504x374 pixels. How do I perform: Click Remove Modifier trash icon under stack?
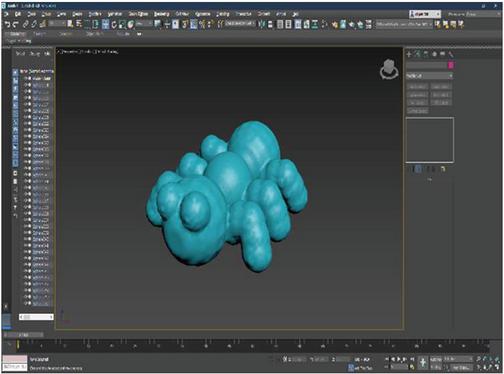tap(433, 169)
